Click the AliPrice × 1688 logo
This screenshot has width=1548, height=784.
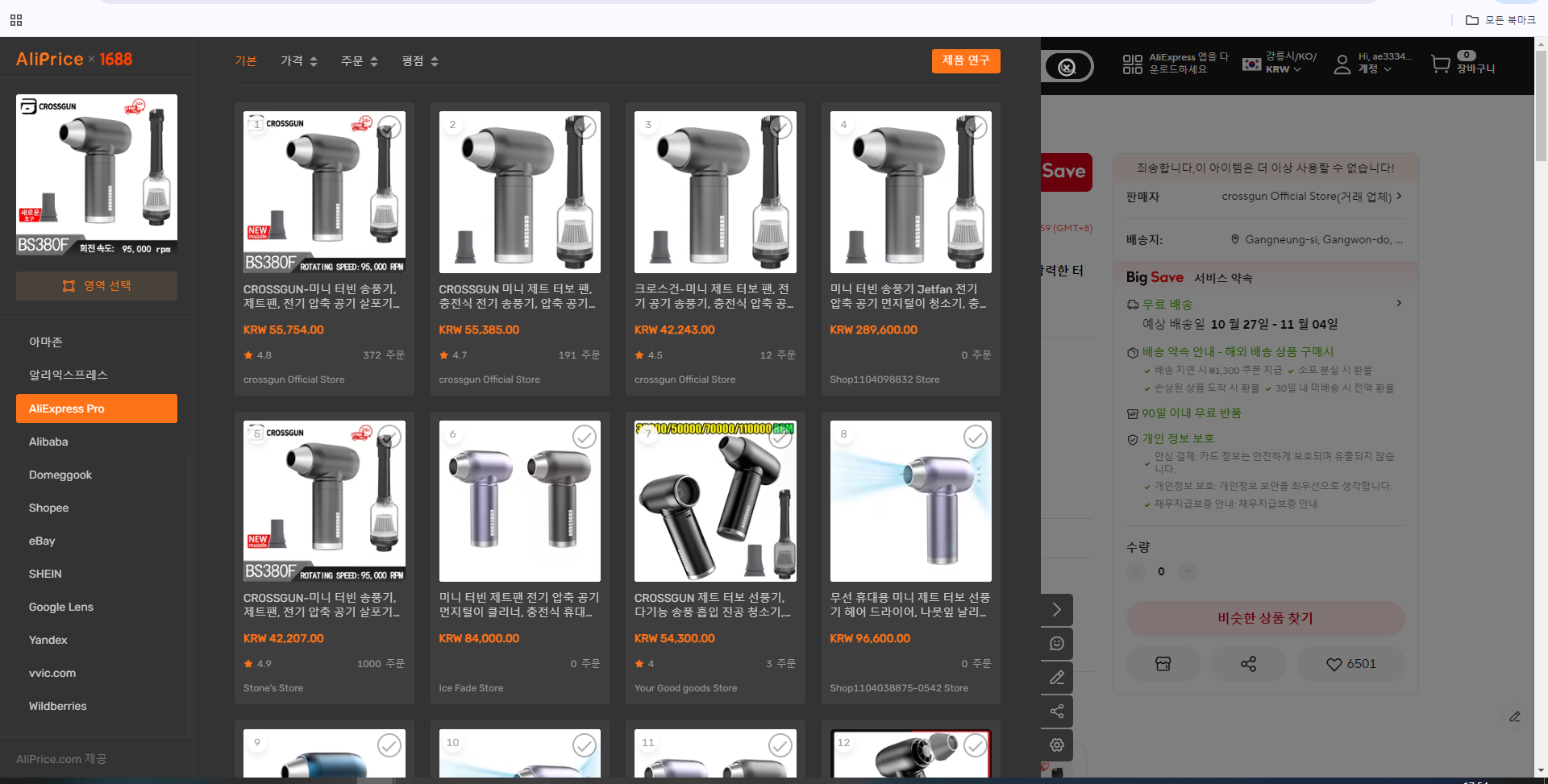74,59
